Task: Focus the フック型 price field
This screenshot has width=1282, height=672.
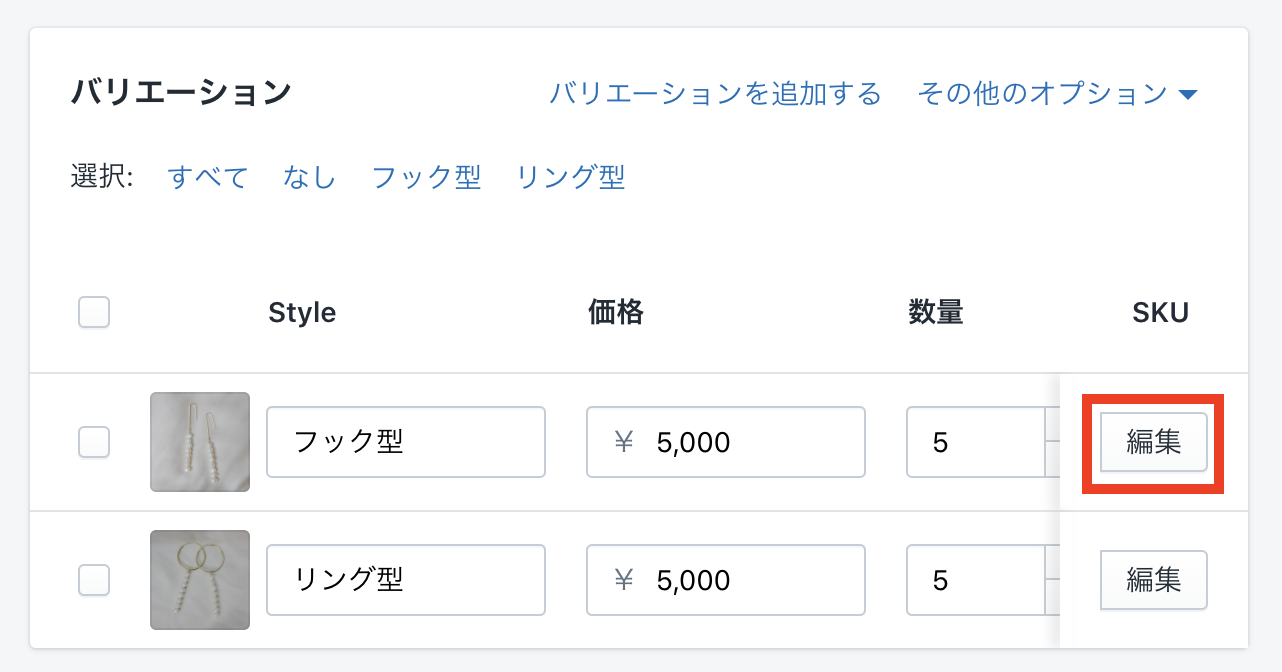Action: (725, 442)
